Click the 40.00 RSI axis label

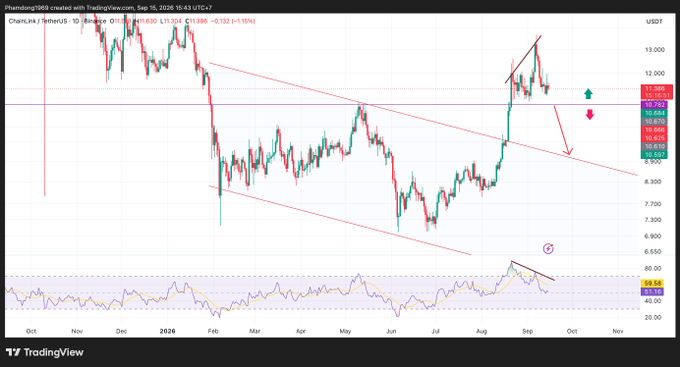point(653,301)
